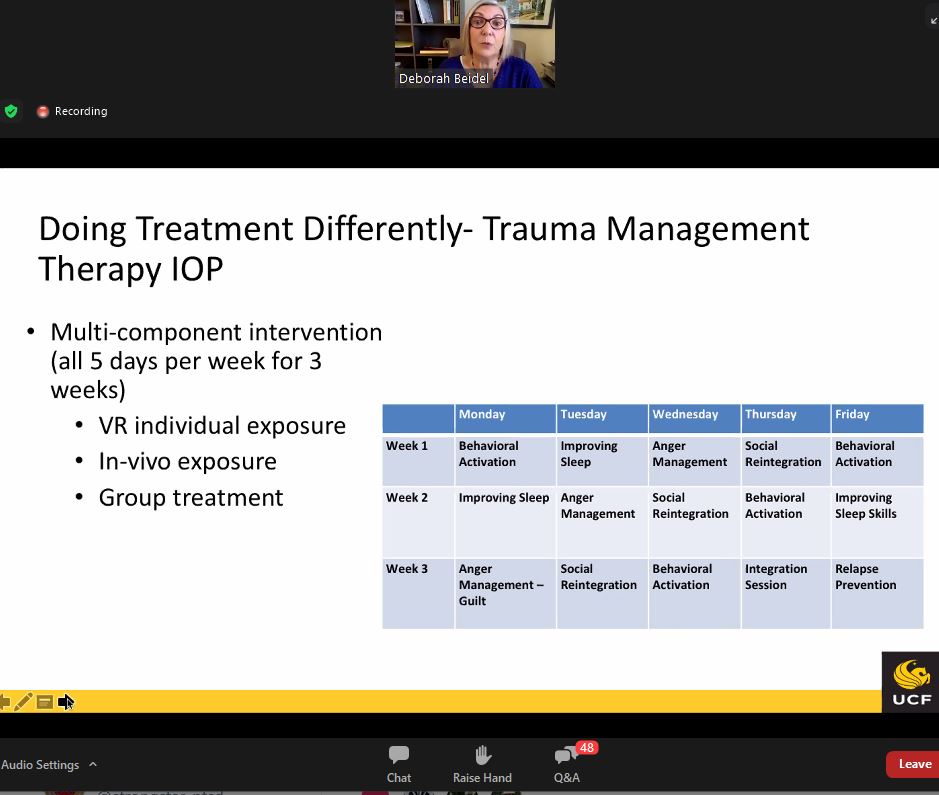Click the Tuesday column header
This screenshot has width=939, height=795.
pos(602,418)
